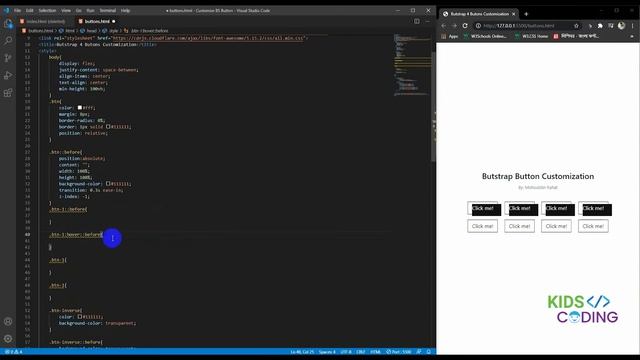
Task: Click the buttons.html breadcrumb segment
Action: pyautogui.click(x=38, y=31)
